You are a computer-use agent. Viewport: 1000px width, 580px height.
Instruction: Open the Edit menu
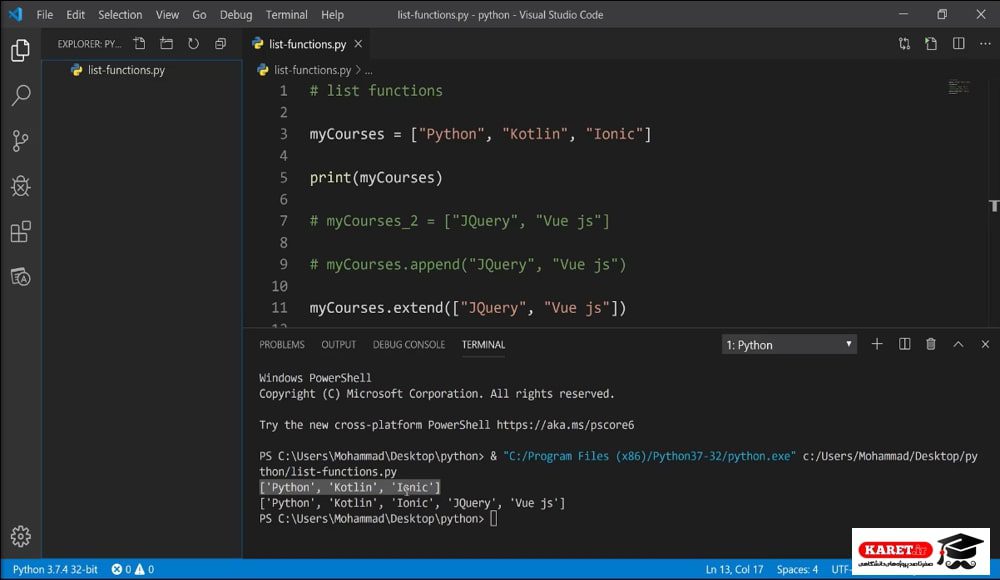click(x=75, y=15)
